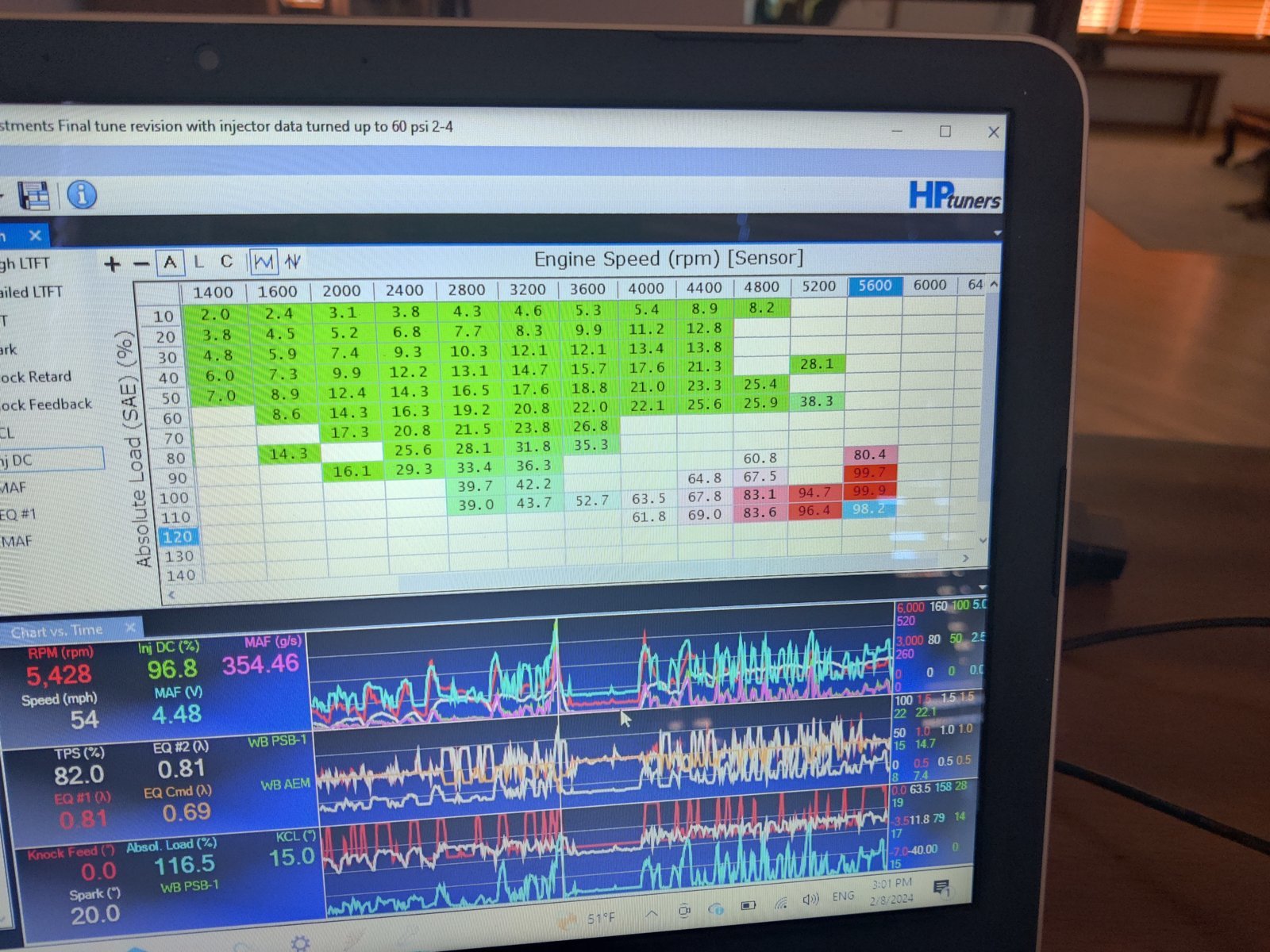Click the 94.7 table cell

(814, 493)
